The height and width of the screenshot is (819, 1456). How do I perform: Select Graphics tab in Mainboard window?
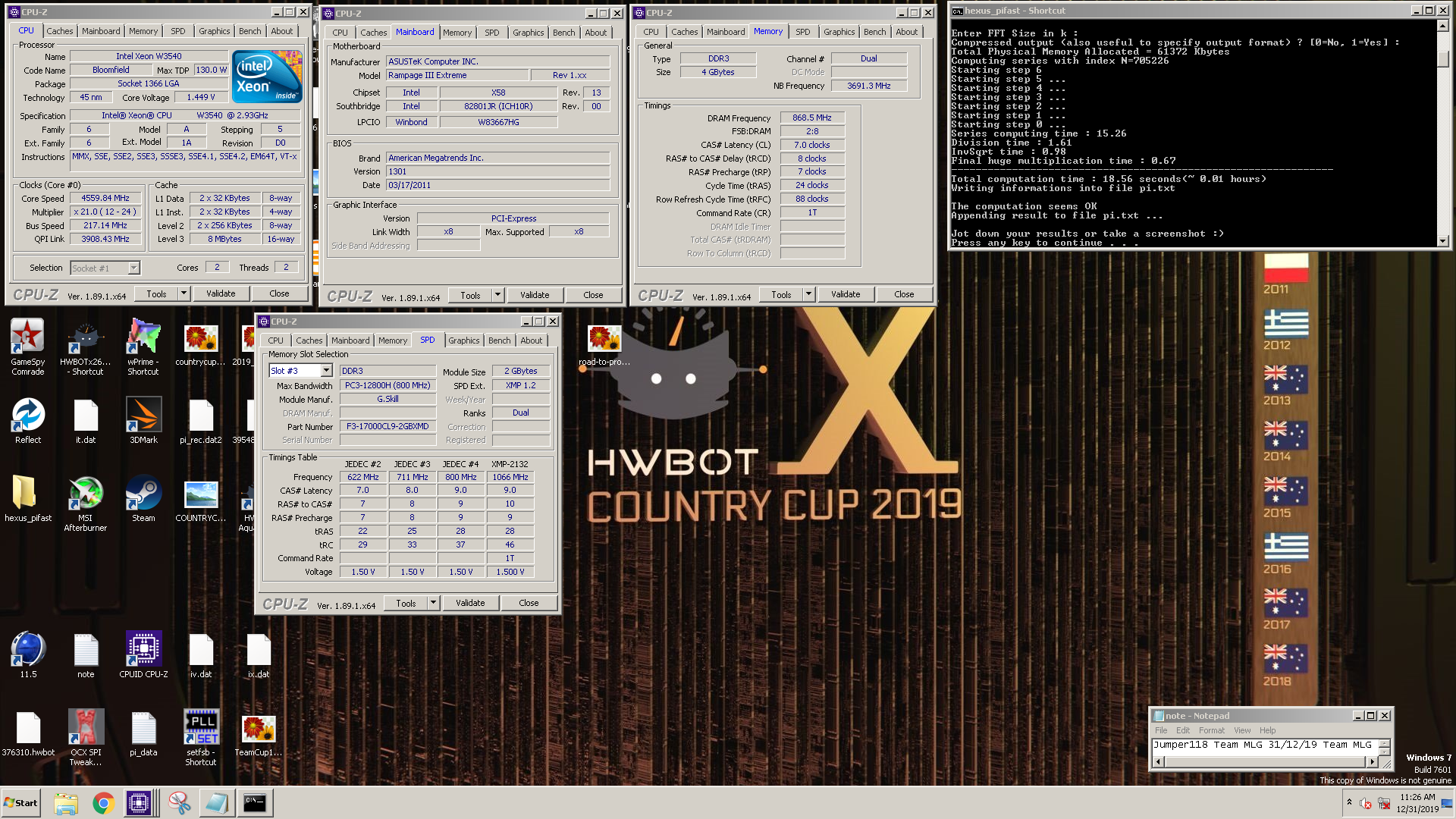[528, 33]
